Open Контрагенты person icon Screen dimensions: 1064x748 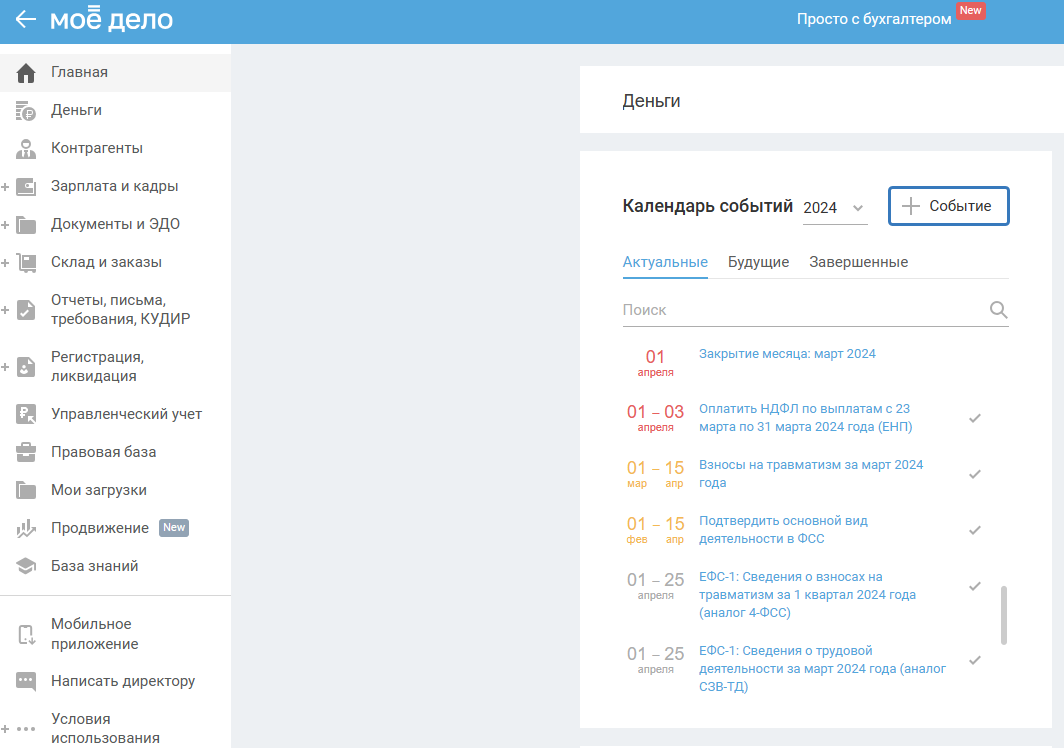27,148
